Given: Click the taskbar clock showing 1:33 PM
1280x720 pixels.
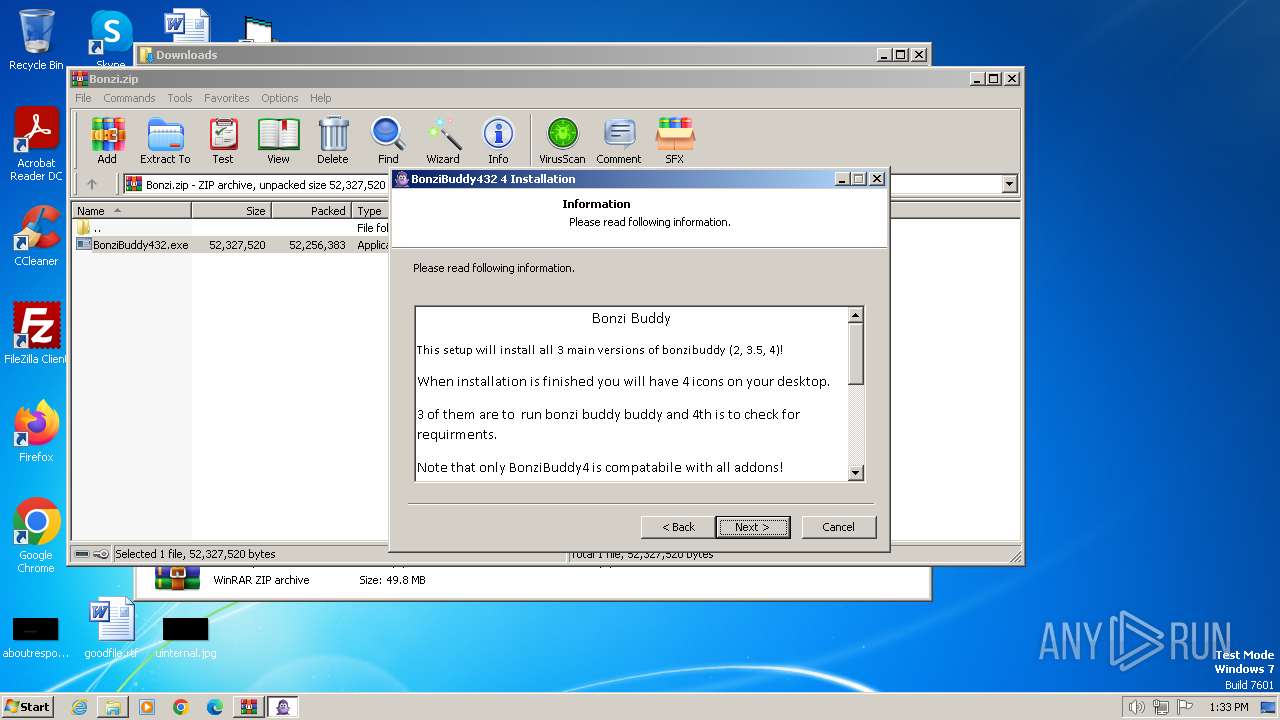Looking at the screenshot, I should click(x=1228, y=707).
